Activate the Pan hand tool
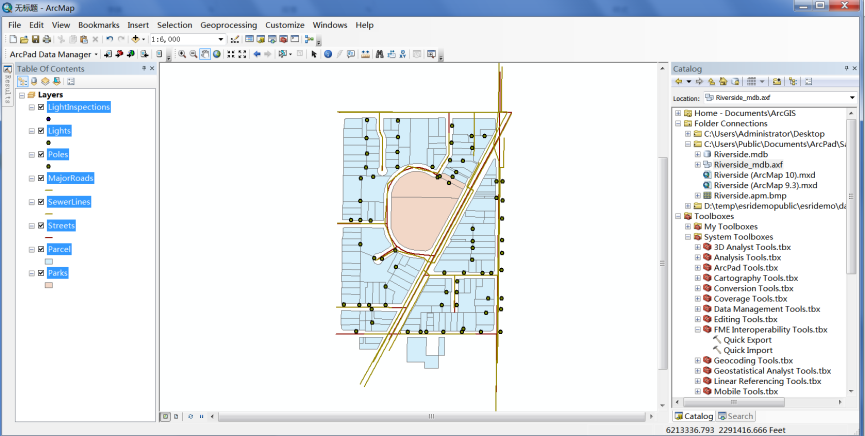 [x=205, y=54]
